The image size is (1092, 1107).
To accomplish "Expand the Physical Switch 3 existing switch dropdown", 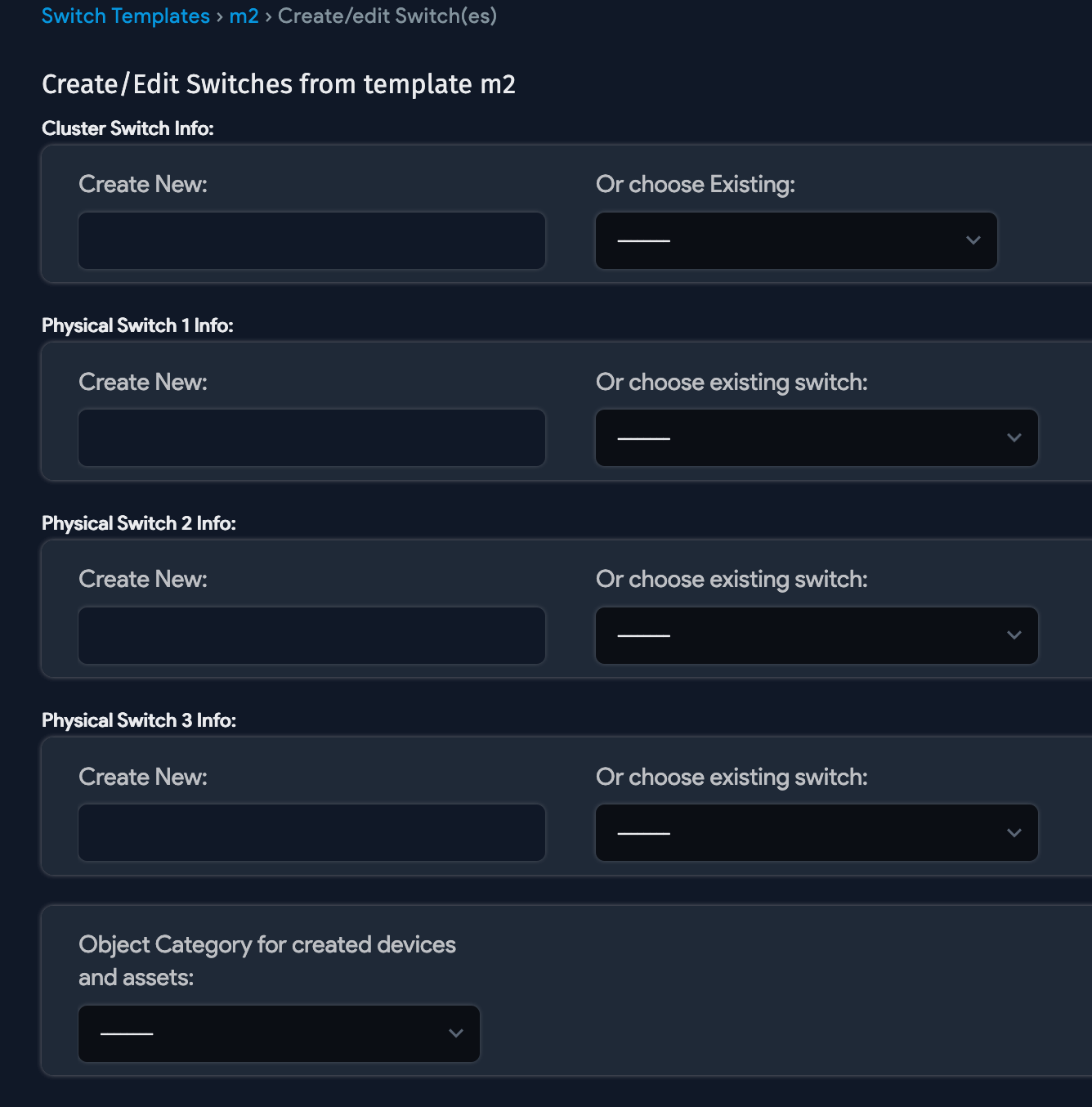I will (816, 832).
